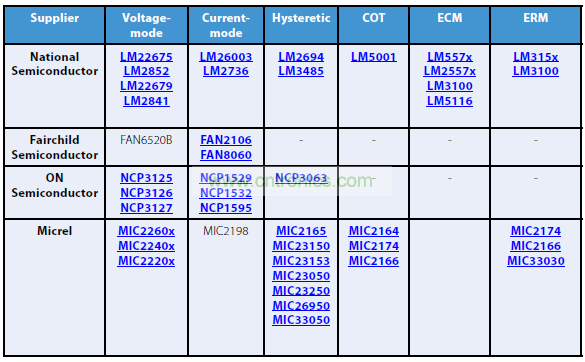Open the NCP3125 voltage-mode link

[x=146, y=178]
